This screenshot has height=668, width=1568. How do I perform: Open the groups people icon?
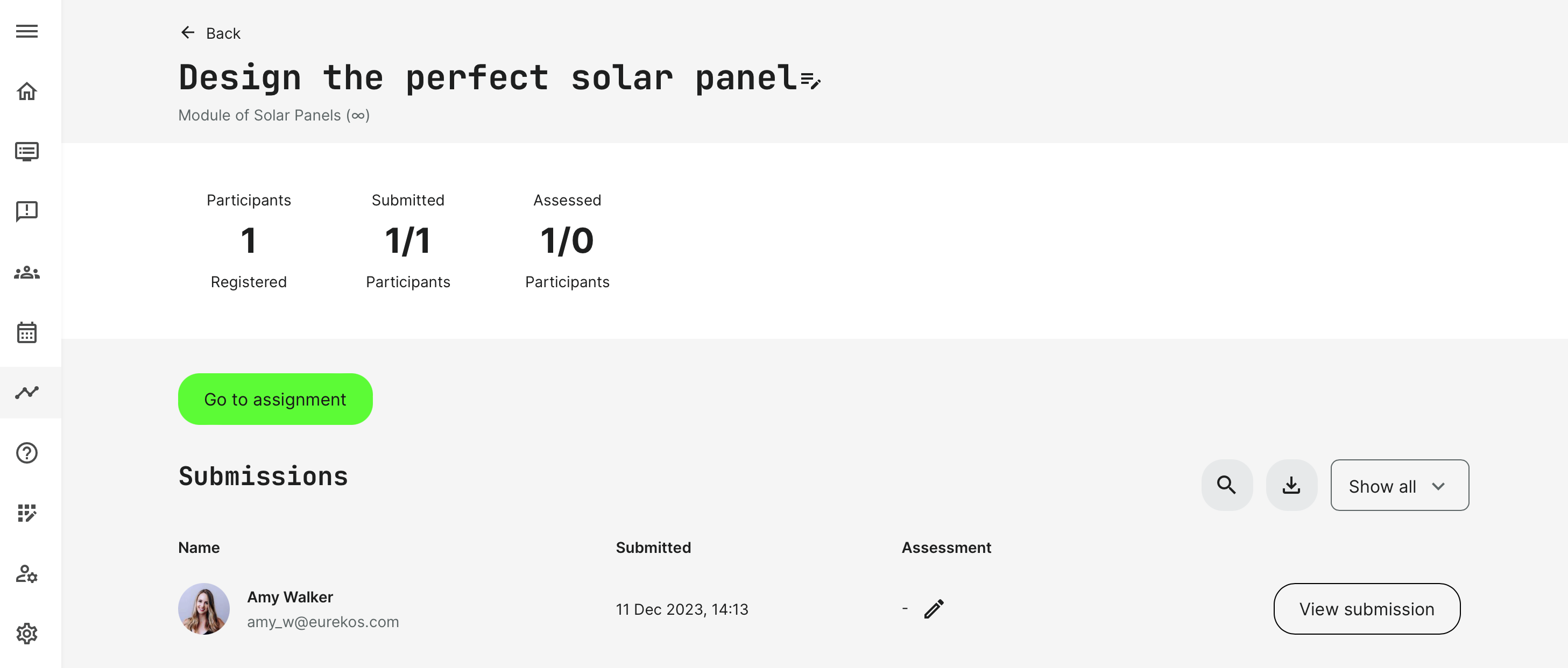coord(27,273)
